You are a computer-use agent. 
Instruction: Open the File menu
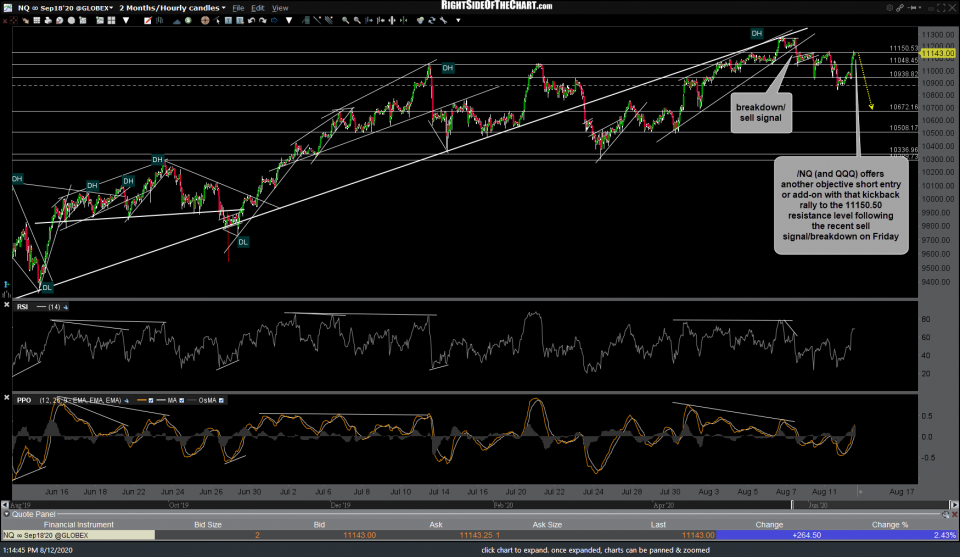pos(238,8)
